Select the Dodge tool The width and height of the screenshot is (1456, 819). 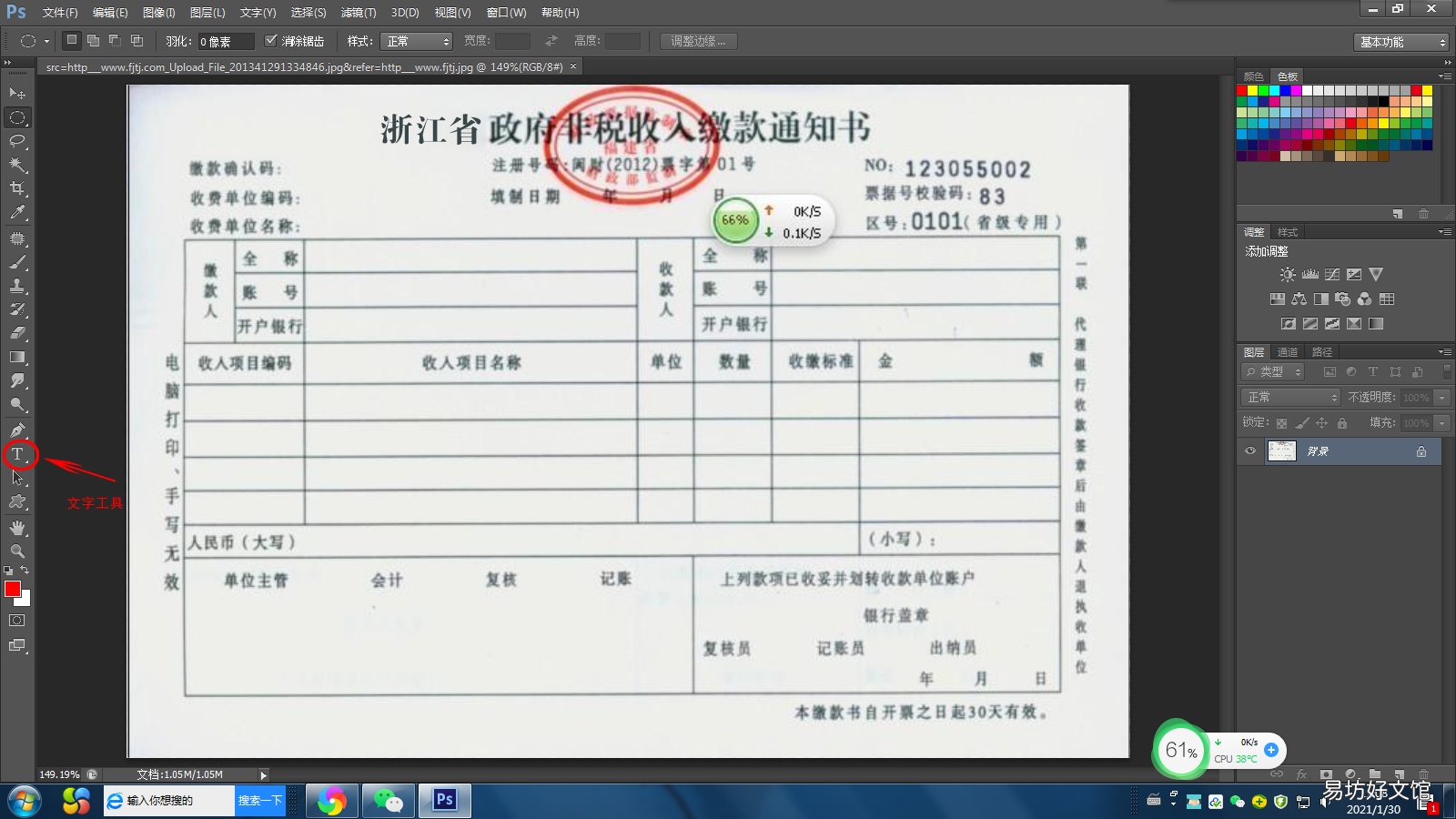(17, 404)
